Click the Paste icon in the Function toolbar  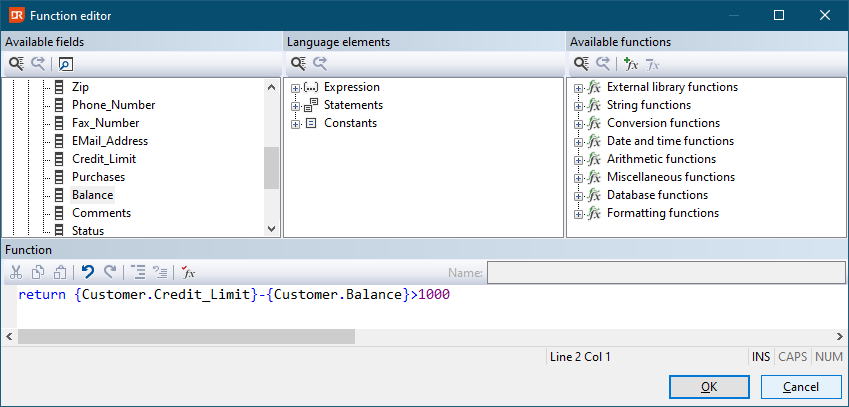coord(60,272)
